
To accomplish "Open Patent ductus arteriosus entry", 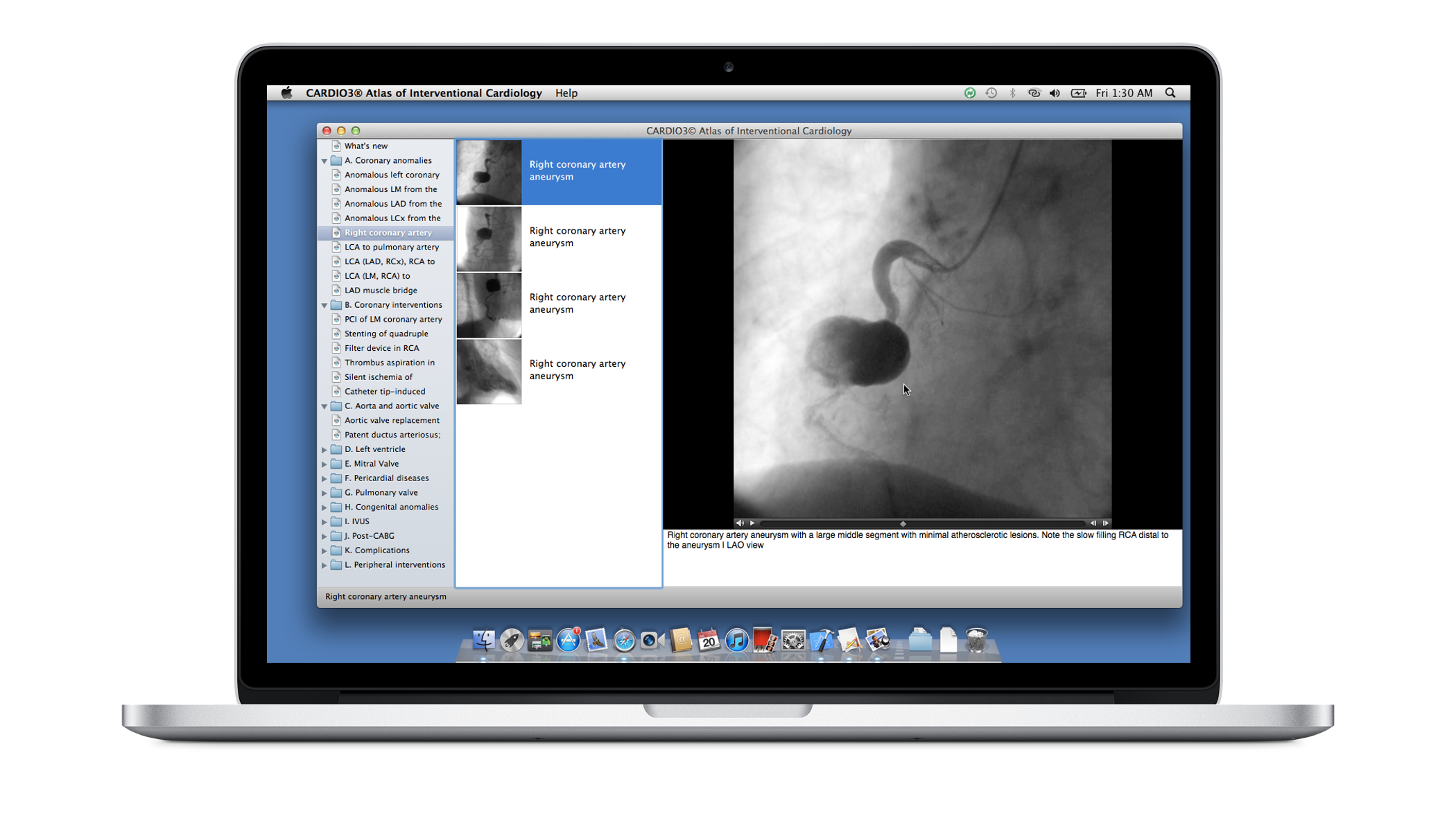I will tap(392, 435).
